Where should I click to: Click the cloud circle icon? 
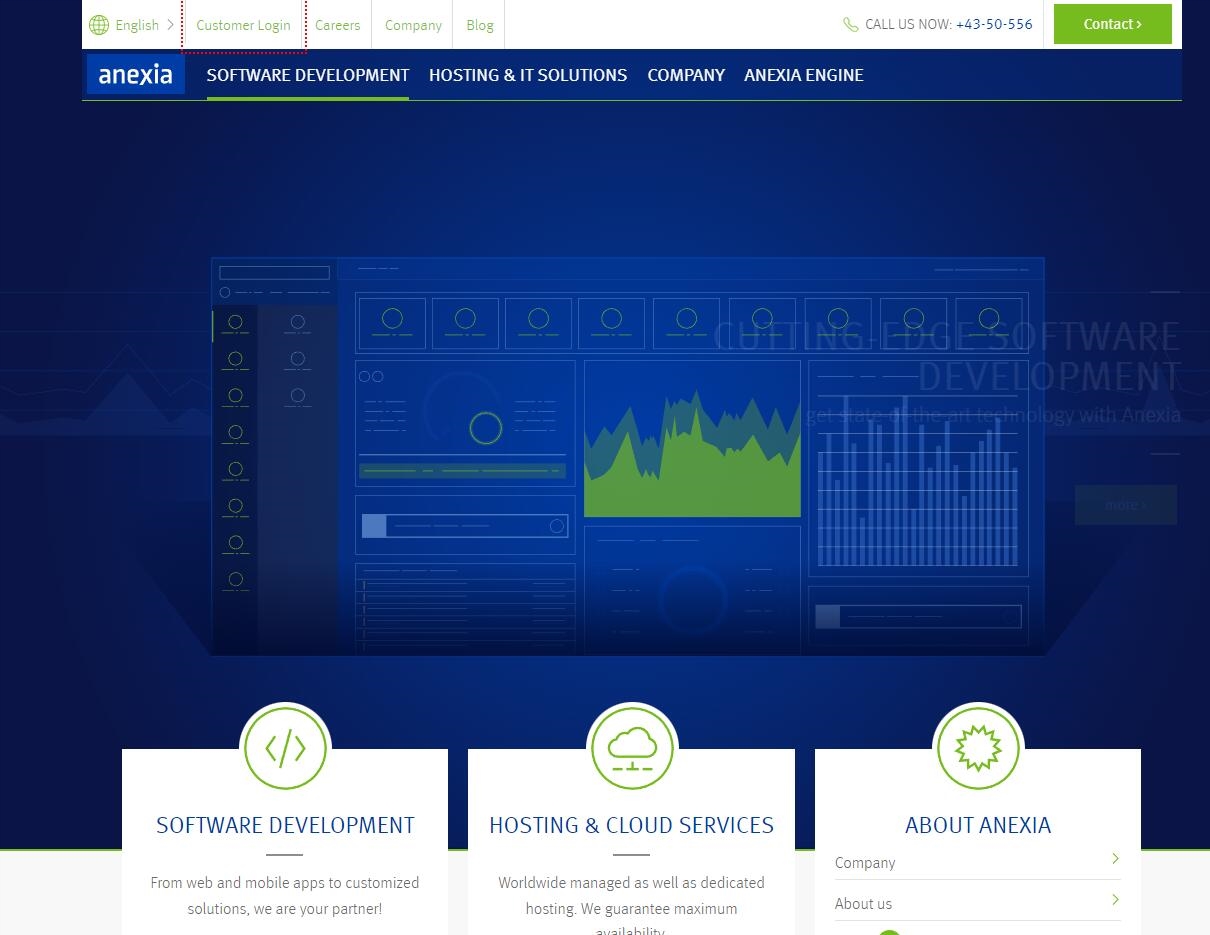[x=632, y=748]
